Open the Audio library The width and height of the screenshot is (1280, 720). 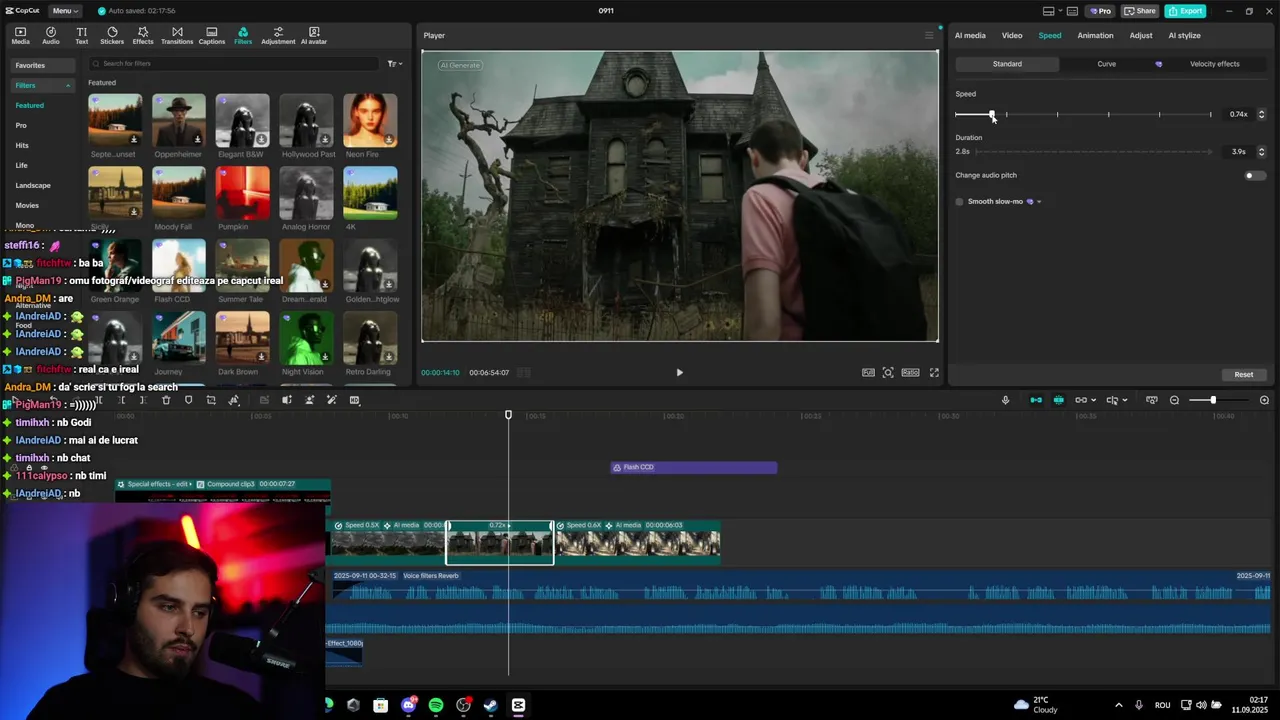tap(50, 36)
